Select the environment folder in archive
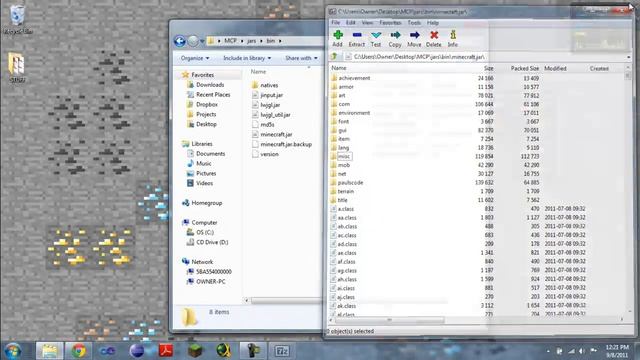This screenshot has width=640, height=360. (x=354, y=113)
